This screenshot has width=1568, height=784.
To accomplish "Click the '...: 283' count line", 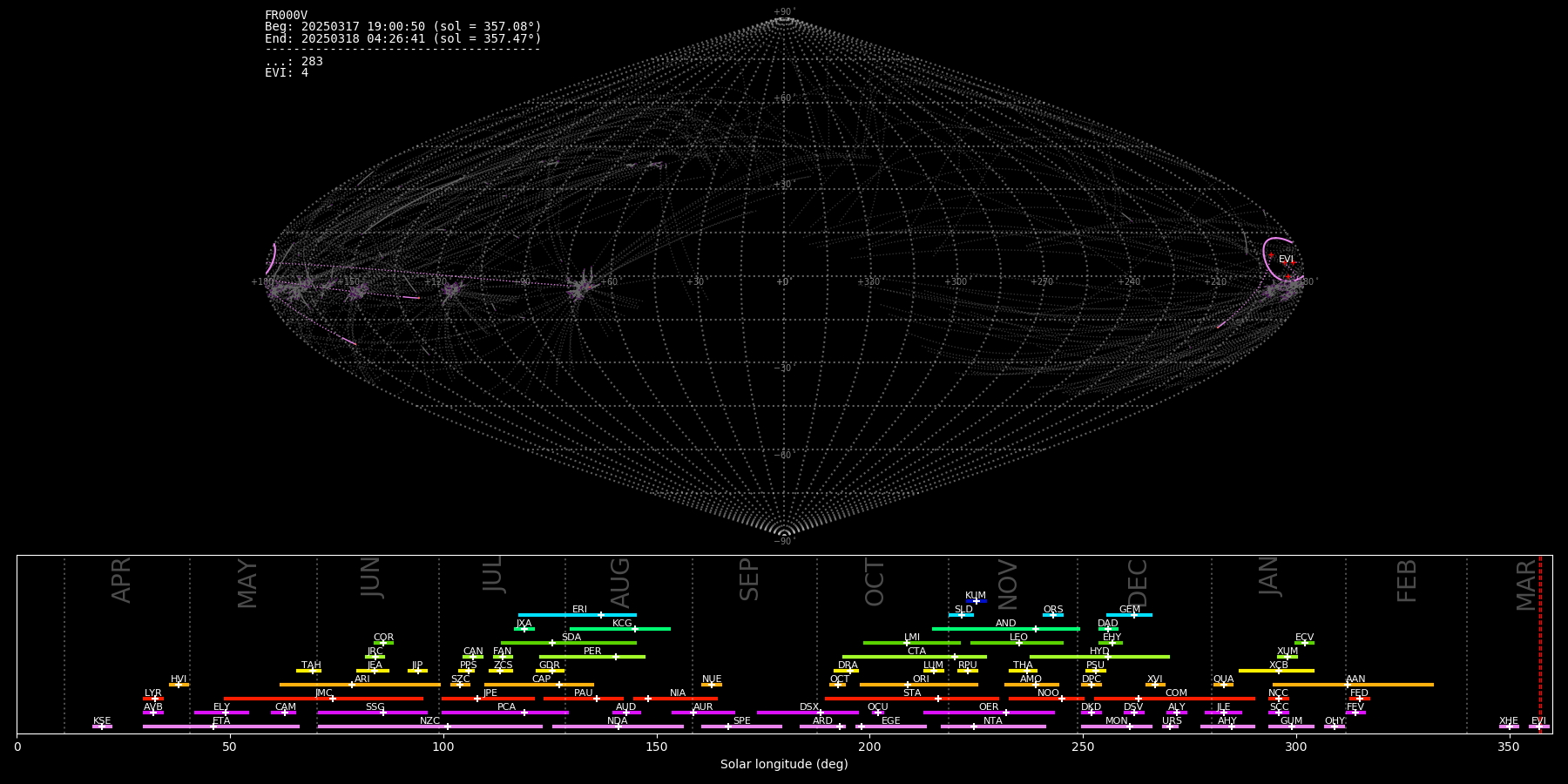I will click(x=294, y=61).
